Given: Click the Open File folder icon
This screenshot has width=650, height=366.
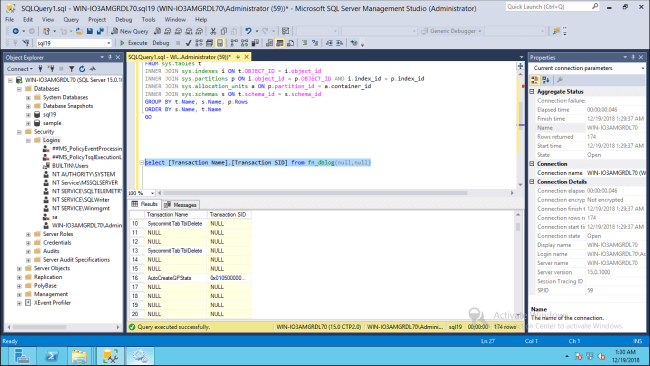Looking at the screenshot, I should click(x=79, y=31).
